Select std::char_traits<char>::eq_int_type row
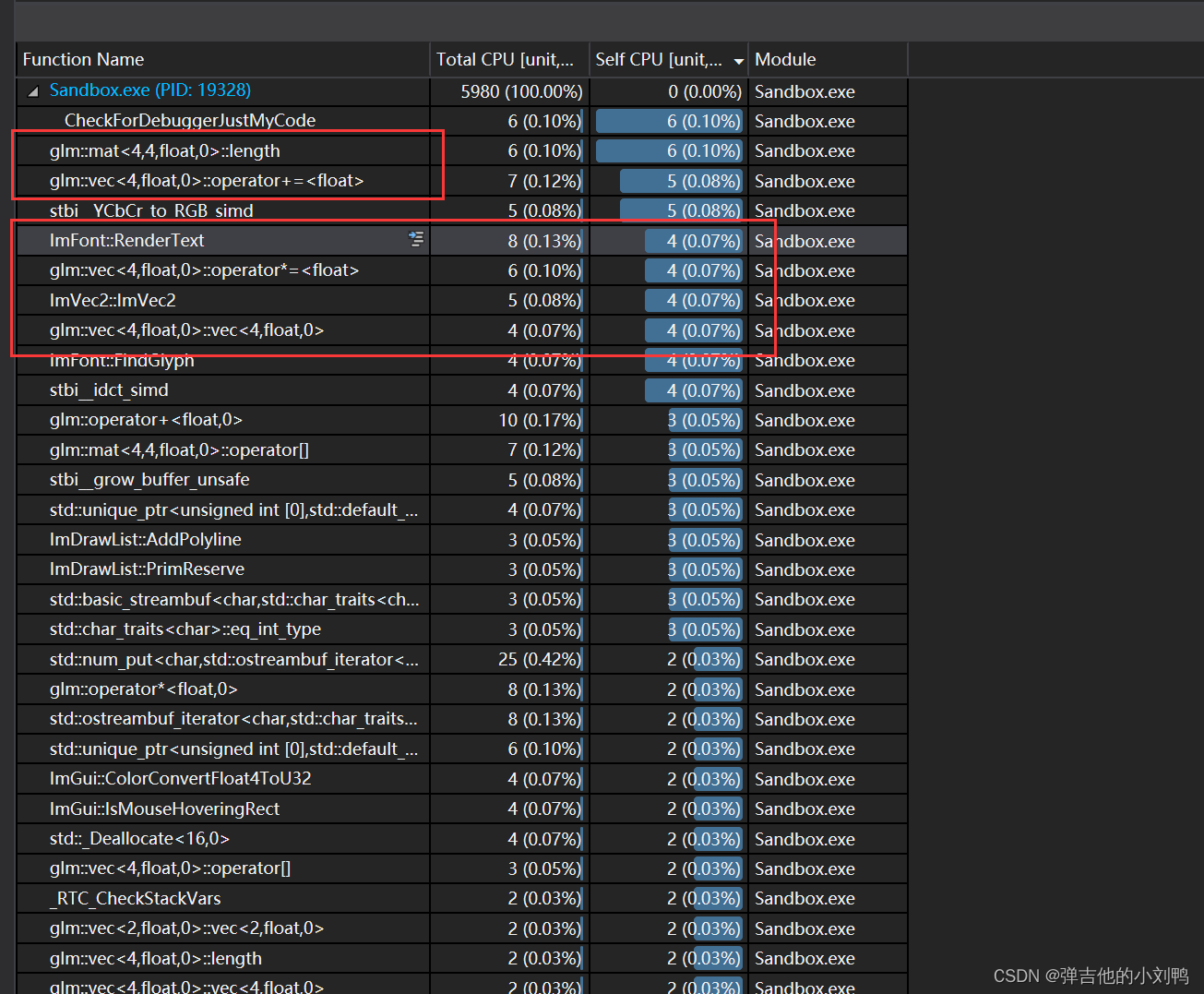Image resolution: width=1204 pixels, height=994 pixels. tap(461, 629)
